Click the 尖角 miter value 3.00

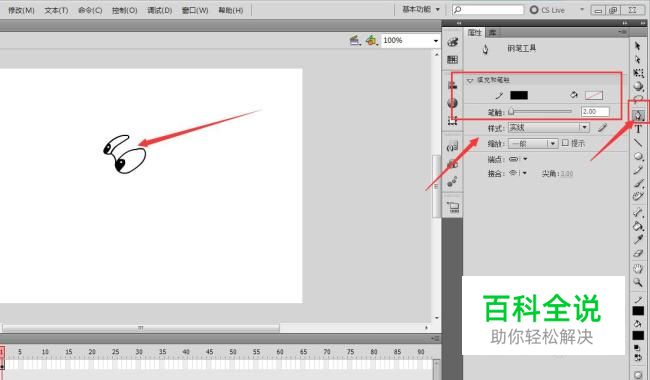click(567, 174)
